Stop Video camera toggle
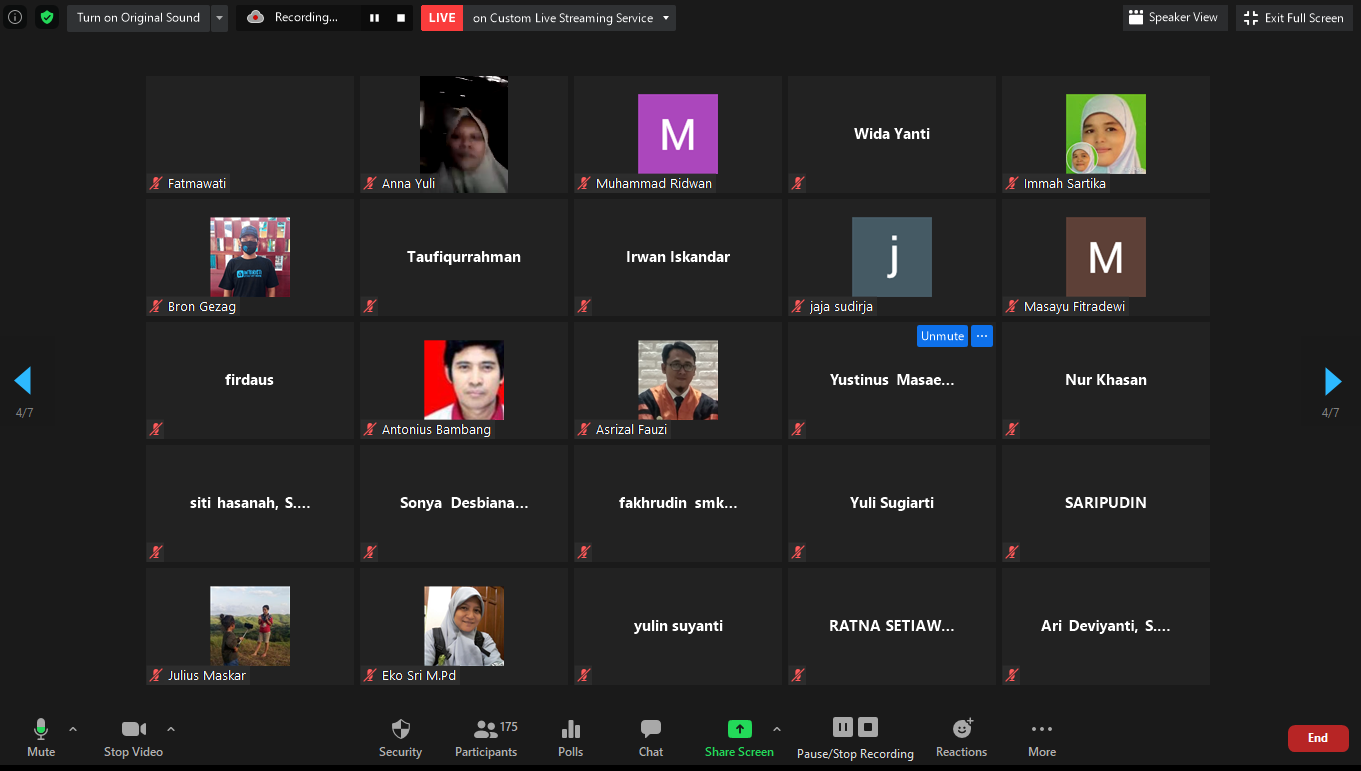 pos(133,729)
